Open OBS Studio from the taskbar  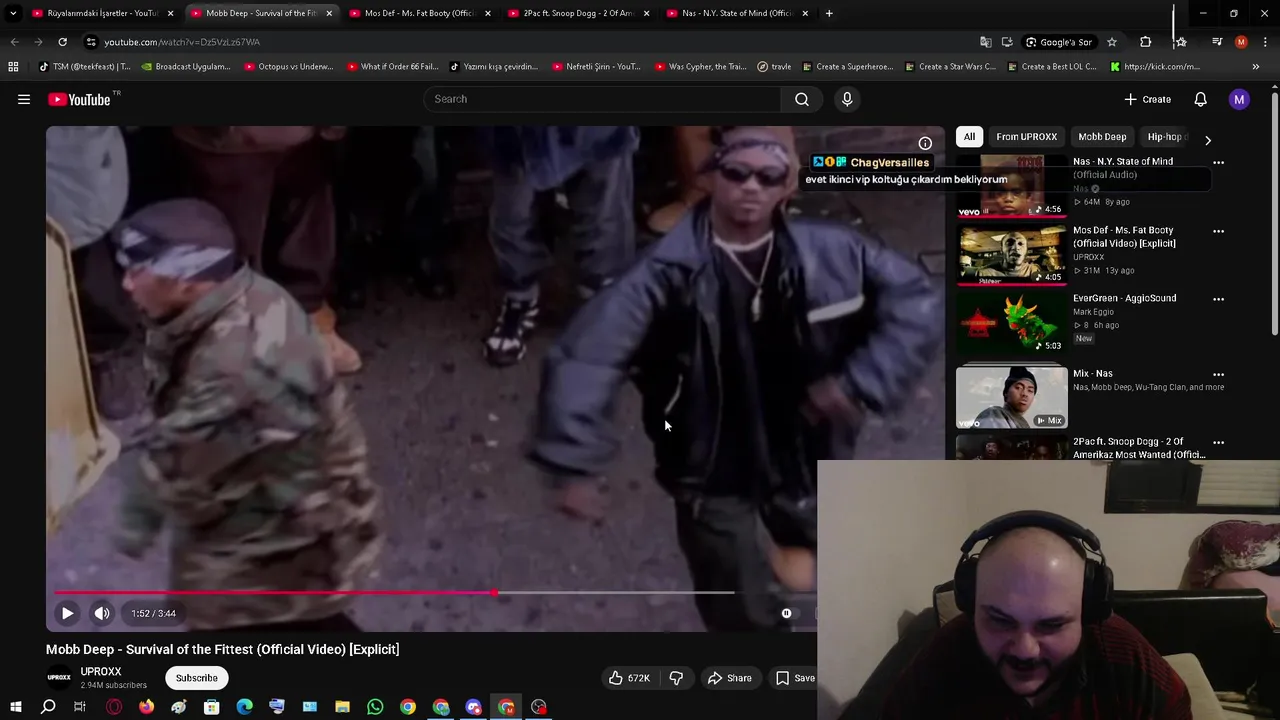click(x=539, y=707)
